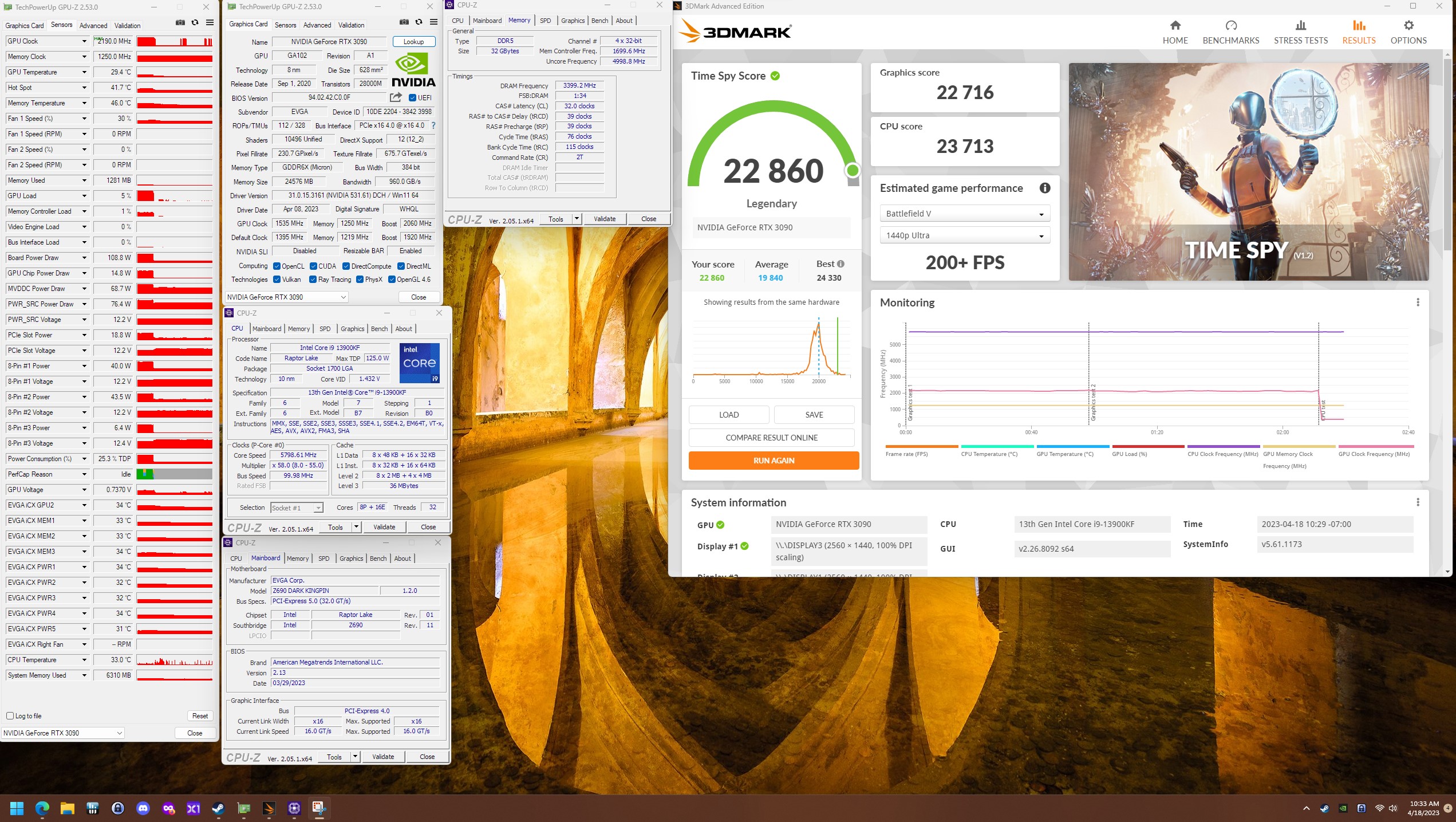Click refresh icon in GPU-Z Graphics Card window
Image resolution: width=1456 pixels, height=822 pixels.
pos(419,22)
